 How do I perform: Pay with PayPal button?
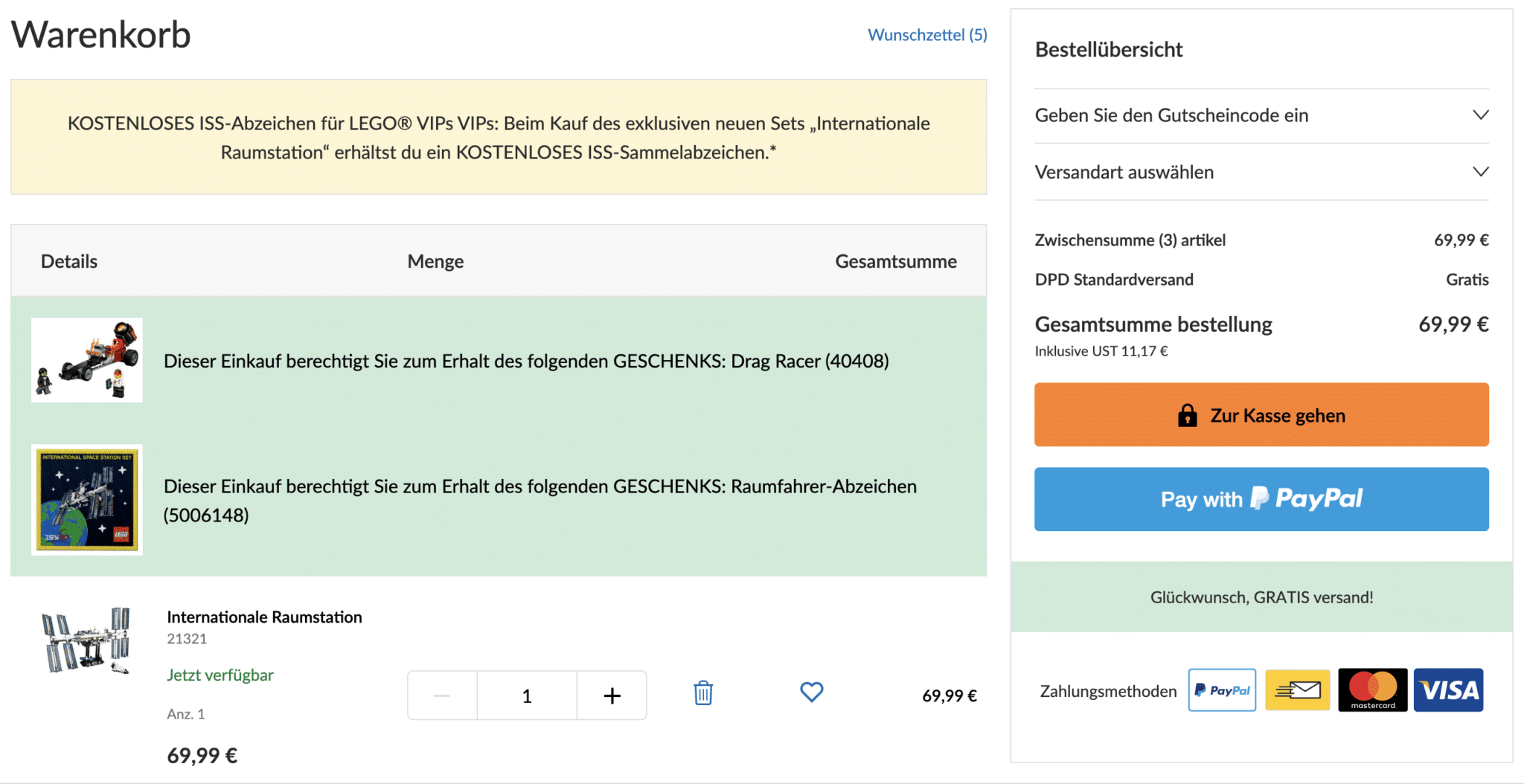[1261, 499]
